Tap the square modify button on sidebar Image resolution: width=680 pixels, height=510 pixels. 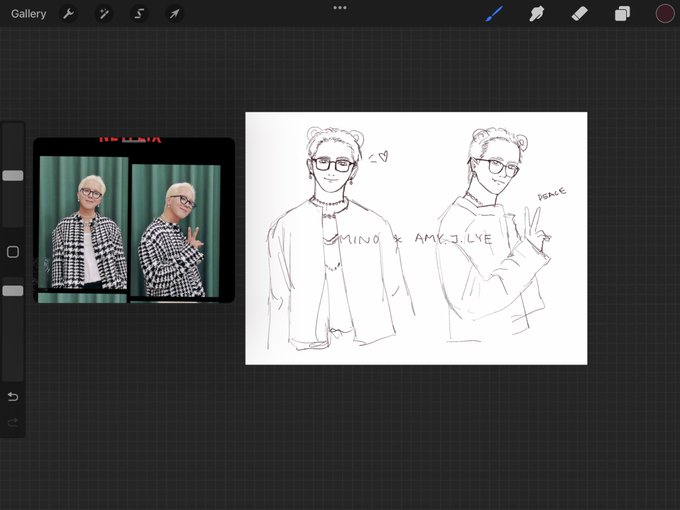coord(13,252)
